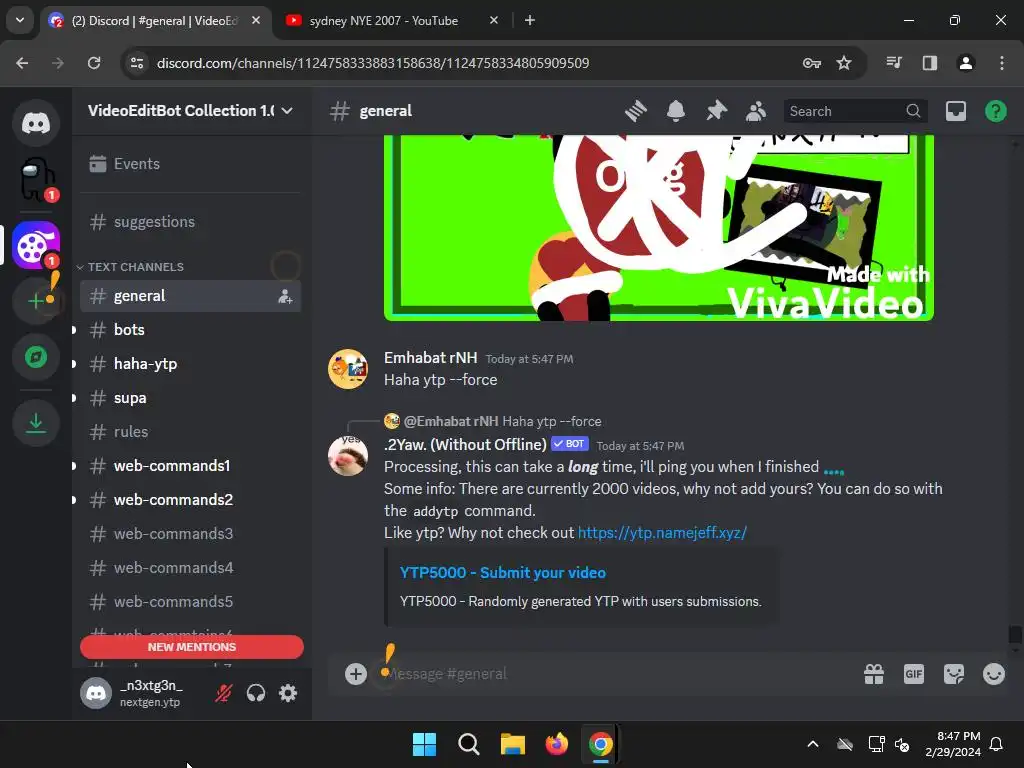Open Explore Discoverable Servers compass icon

36,357
